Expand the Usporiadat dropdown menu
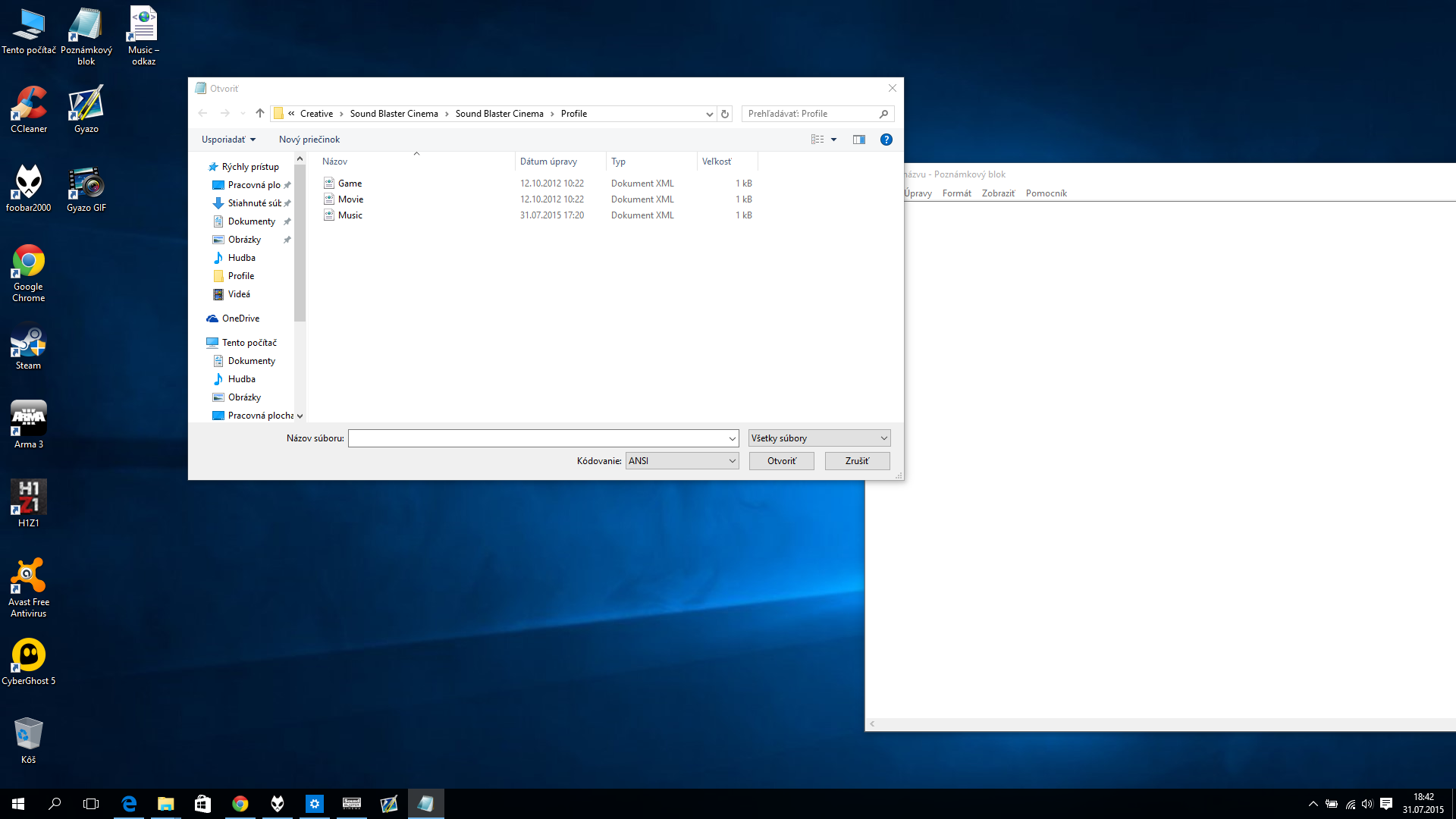1456x819 pixels. click(228, 138)
